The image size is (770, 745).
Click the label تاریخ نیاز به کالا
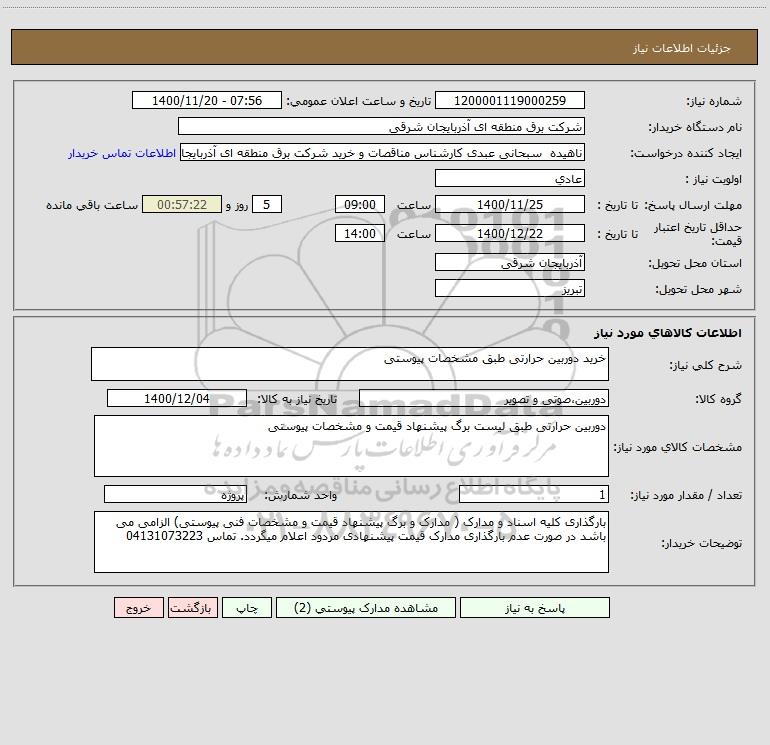(x=297, y=399)
